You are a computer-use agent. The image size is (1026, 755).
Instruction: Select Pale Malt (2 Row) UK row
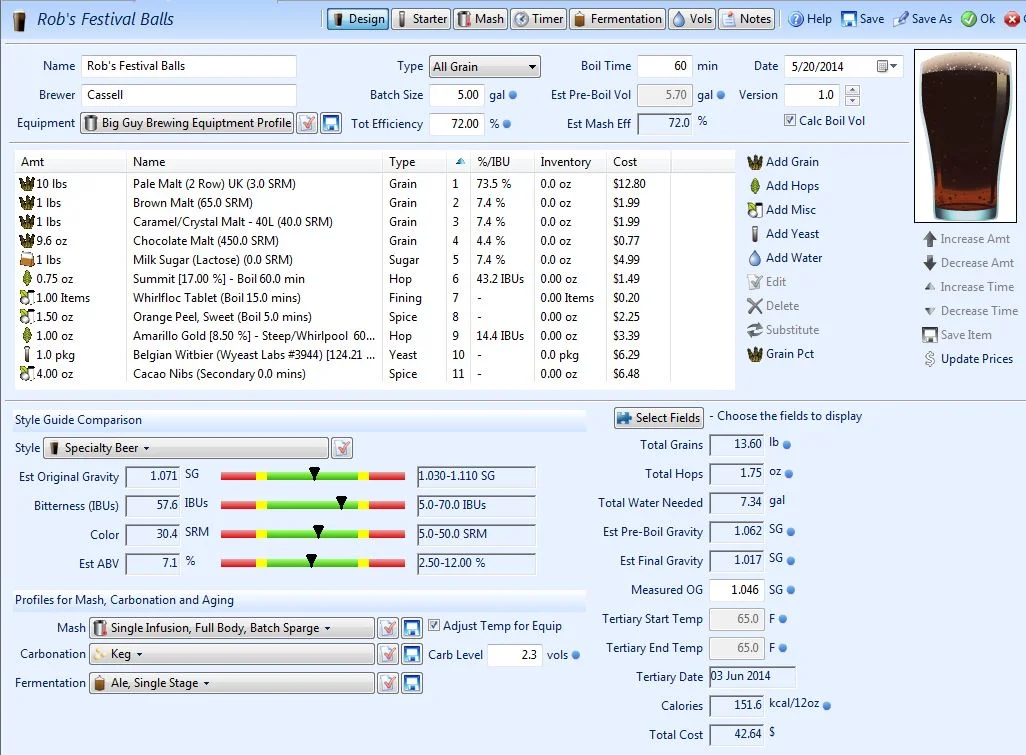tap(374, 184)
